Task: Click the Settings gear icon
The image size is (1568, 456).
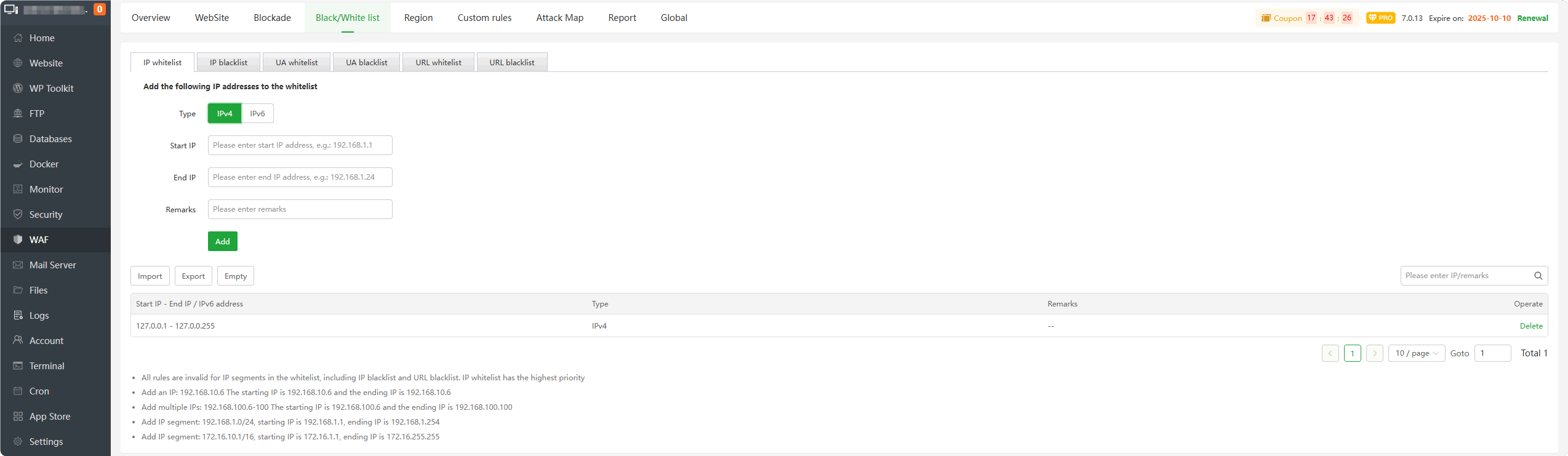Action: point(18,441)
